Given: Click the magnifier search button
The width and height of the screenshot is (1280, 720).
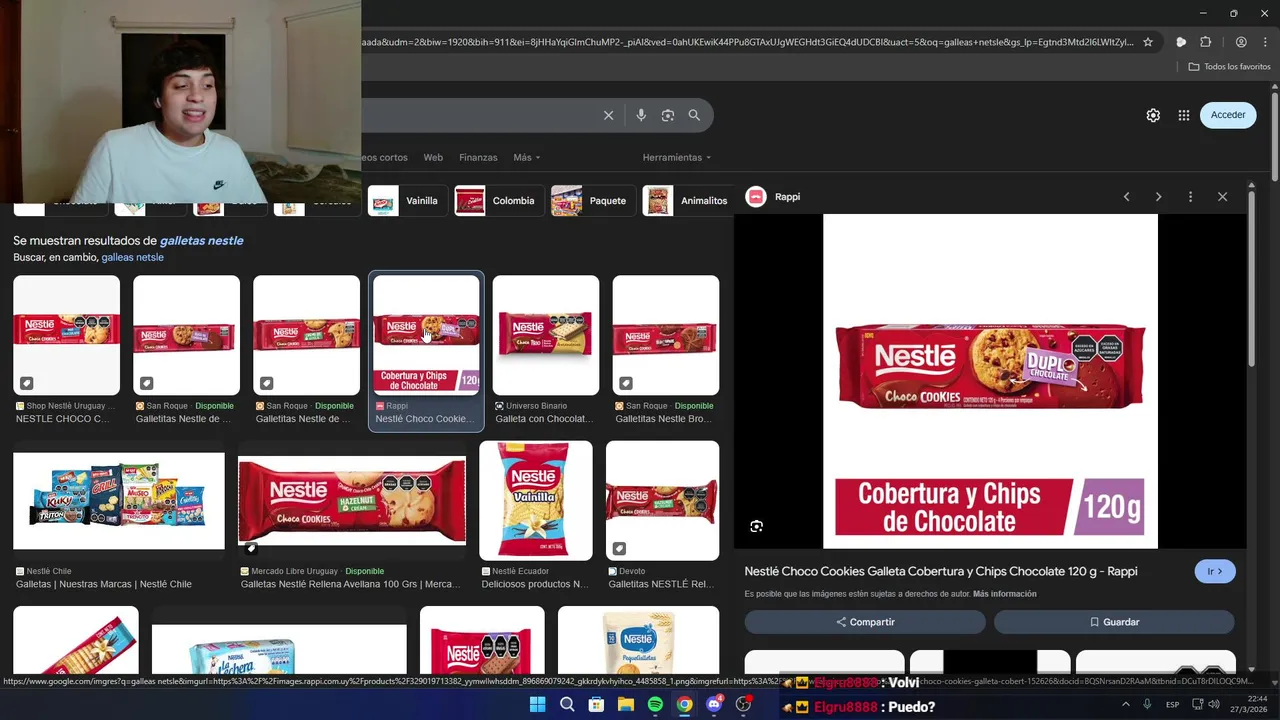Looking at the screenshot, I should [x=694, y=115].
